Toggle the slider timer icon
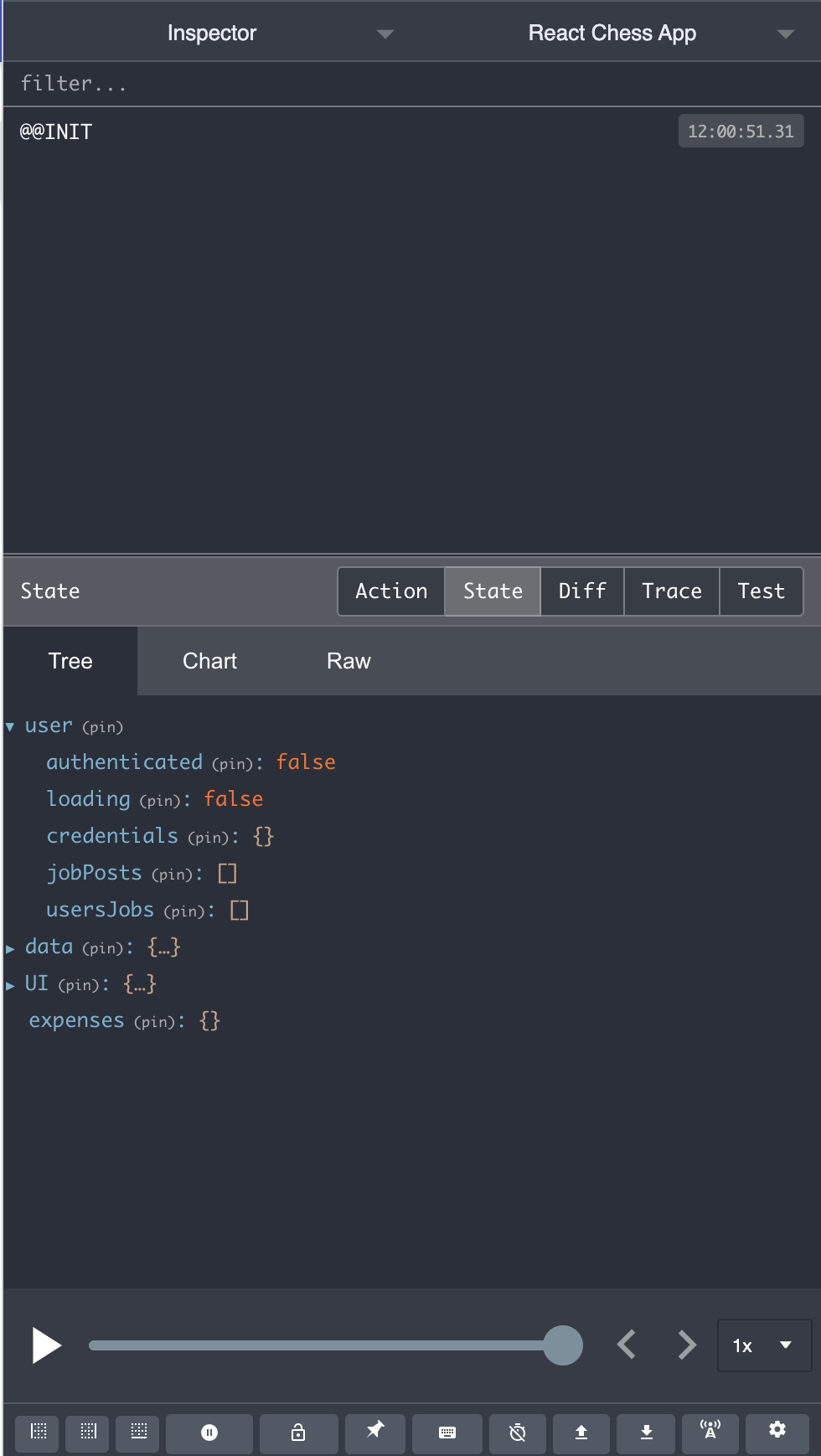 (x=518, y=1433)
